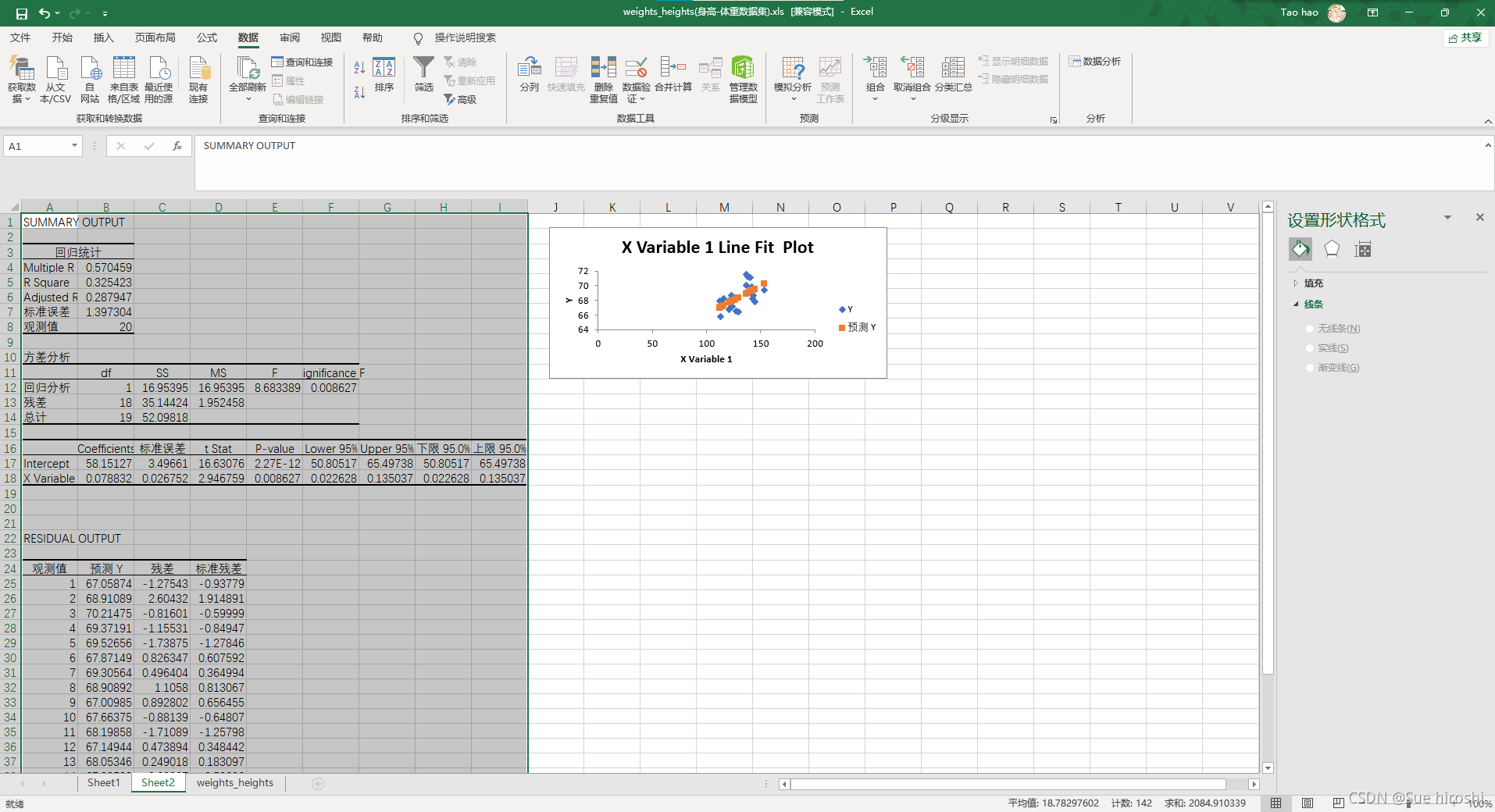The image size is (1495, 812).
Task: Click the Undo arrow icon
Action: pos(45,13)
